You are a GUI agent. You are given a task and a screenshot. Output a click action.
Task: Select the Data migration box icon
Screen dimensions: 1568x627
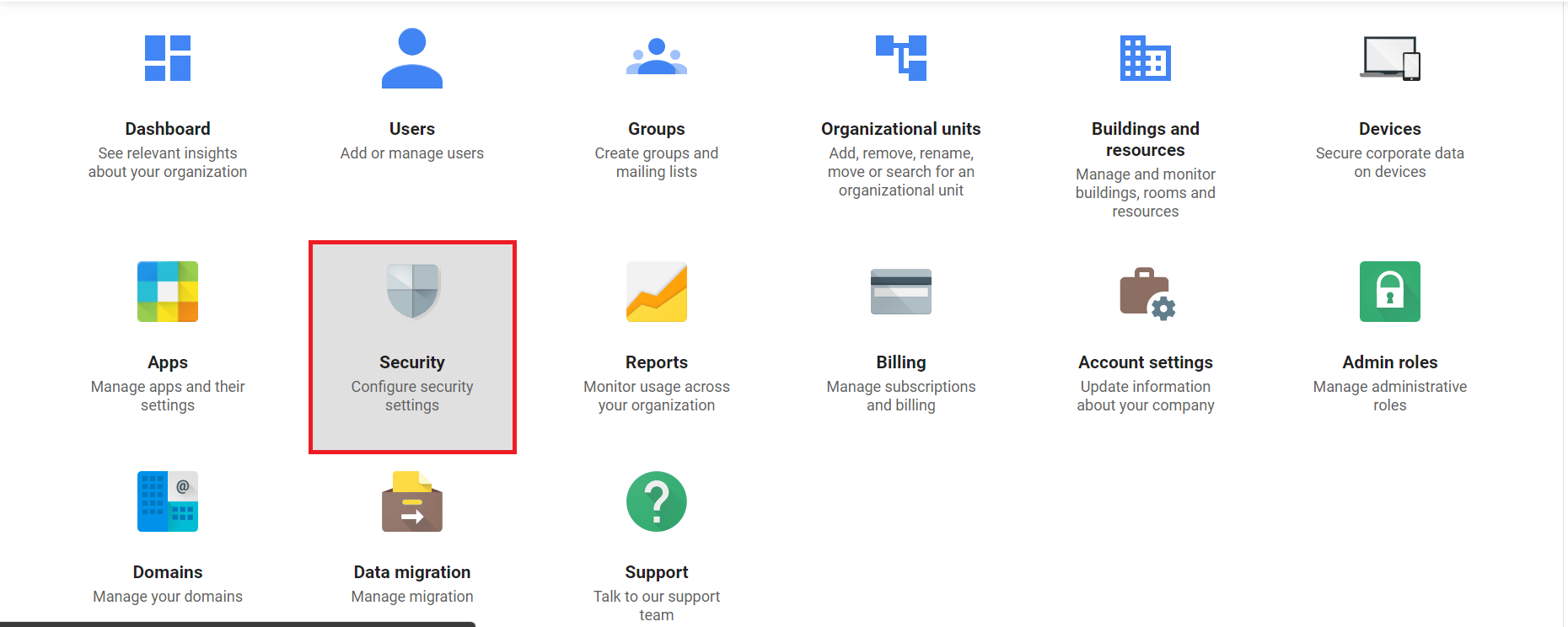(412, 501)
